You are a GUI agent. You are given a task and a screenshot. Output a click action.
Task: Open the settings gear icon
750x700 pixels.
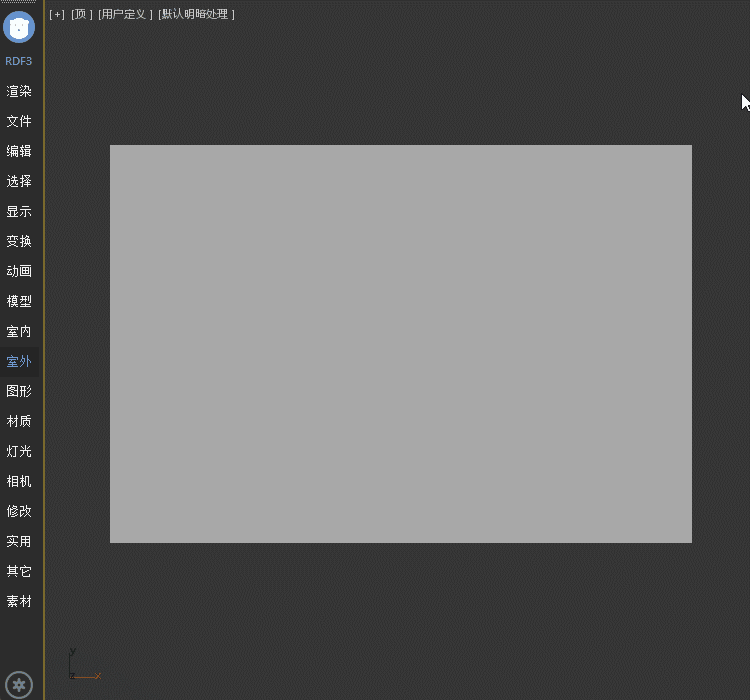point(19,685)
